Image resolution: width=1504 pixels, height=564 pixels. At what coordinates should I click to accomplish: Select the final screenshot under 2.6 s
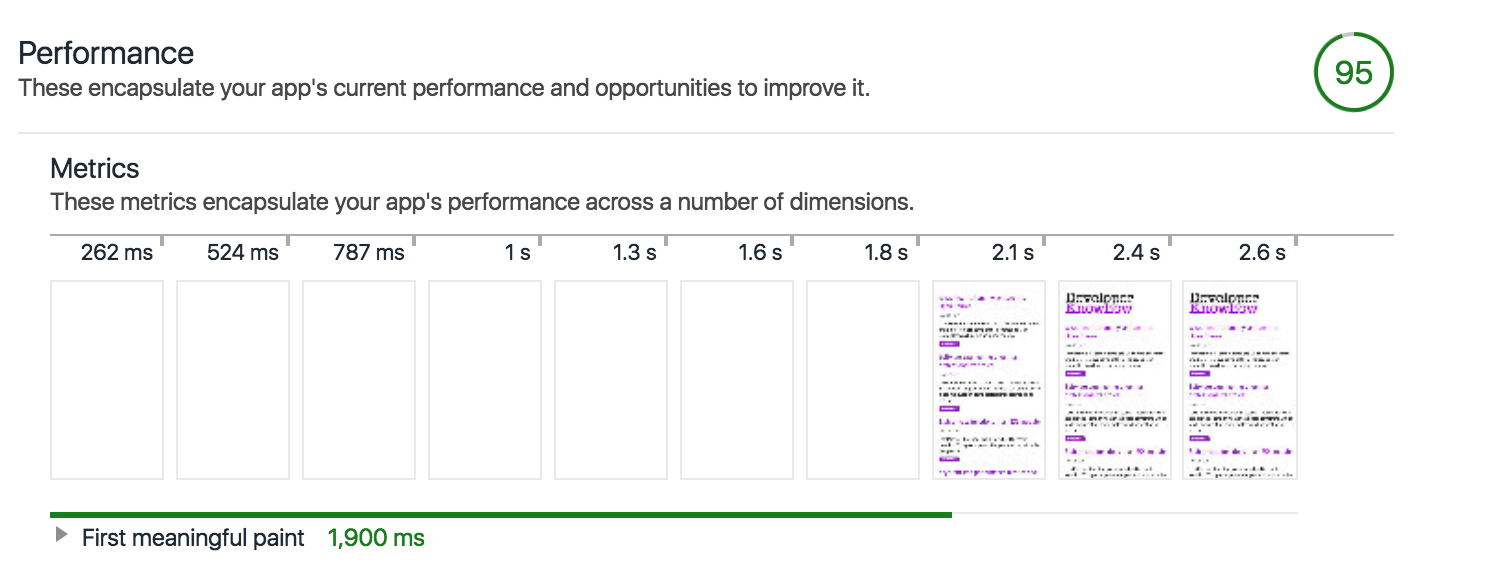pos(1241,380)
